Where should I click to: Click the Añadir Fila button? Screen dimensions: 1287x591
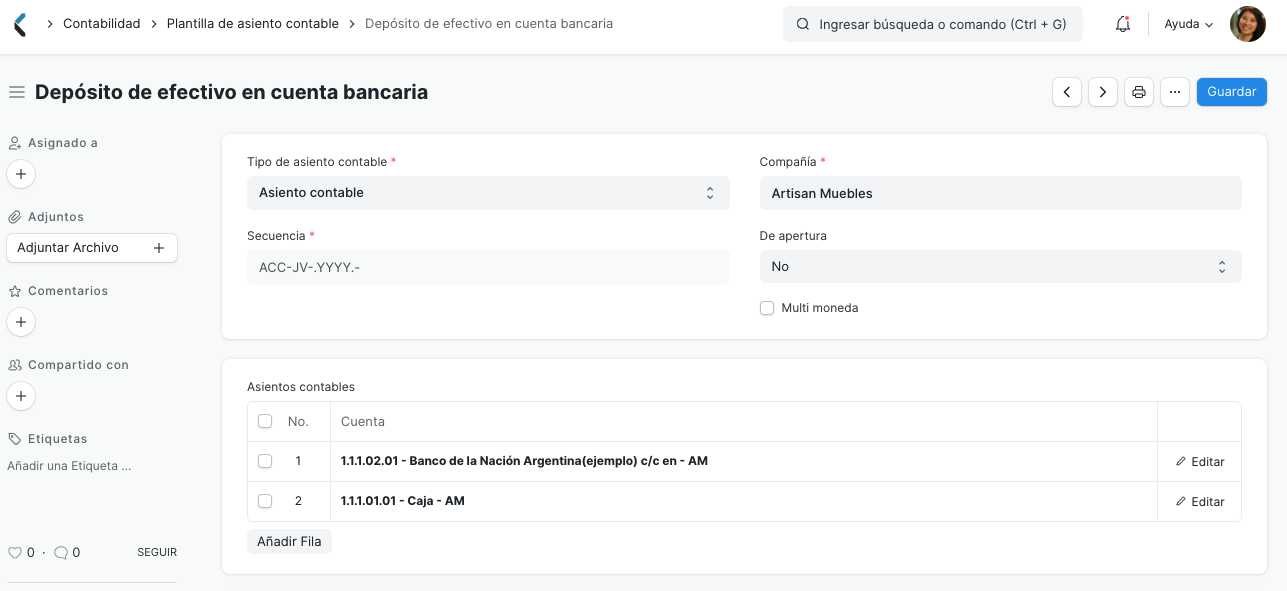(289, 541)
